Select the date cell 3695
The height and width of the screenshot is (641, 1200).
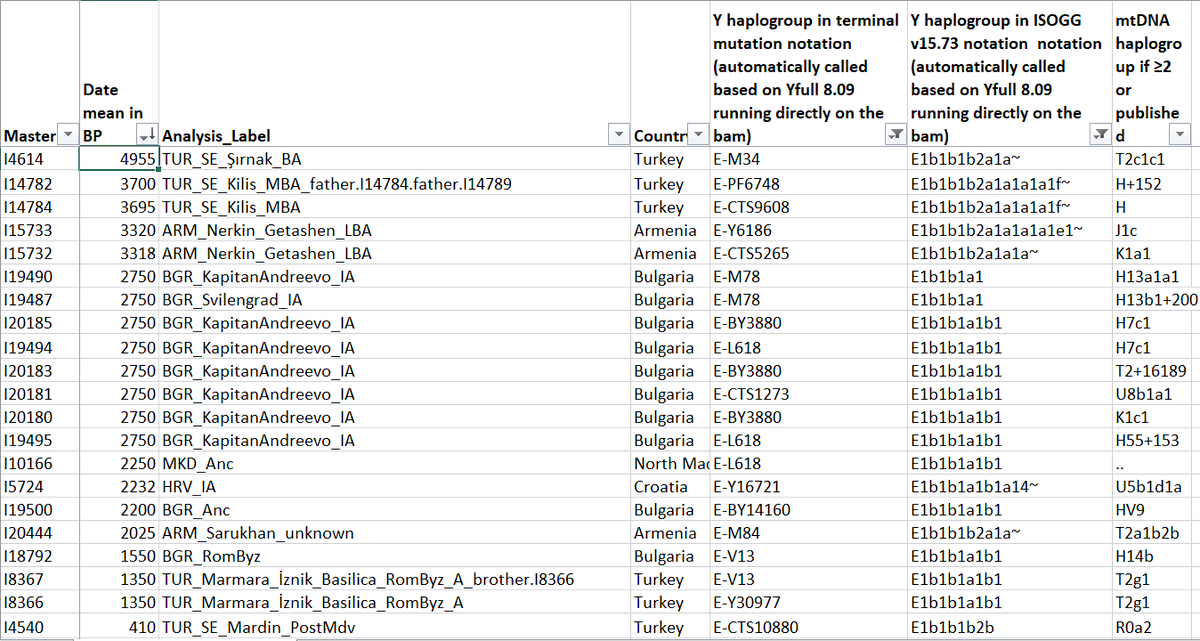click(x=119, y=207)
